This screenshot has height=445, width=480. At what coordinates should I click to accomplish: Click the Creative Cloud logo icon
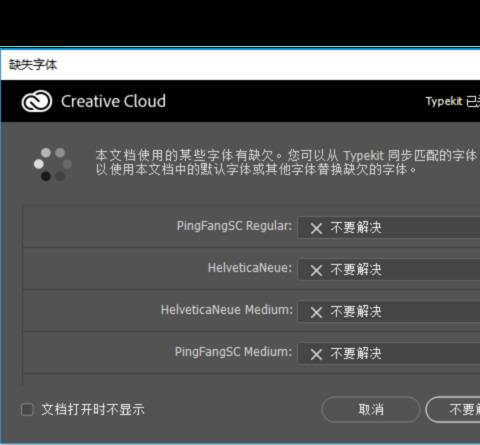click(37, 101)
